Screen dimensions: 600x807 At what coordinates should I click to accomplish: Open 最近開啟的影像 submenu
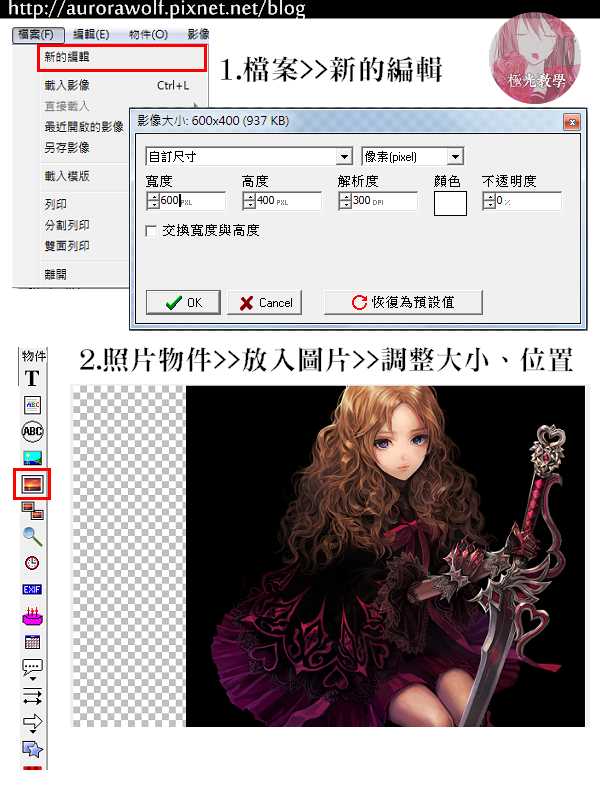(x=84, y=127)
